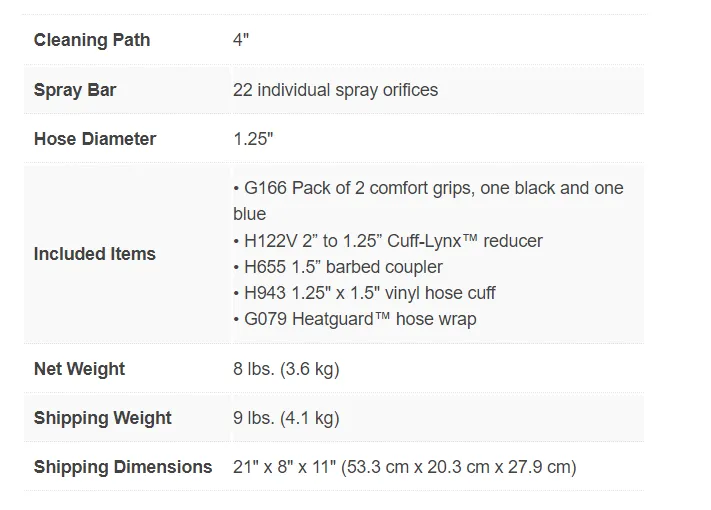Click the Spray Bar row label
The height and width of the screenshot is (510, 711).
point(75,90)
